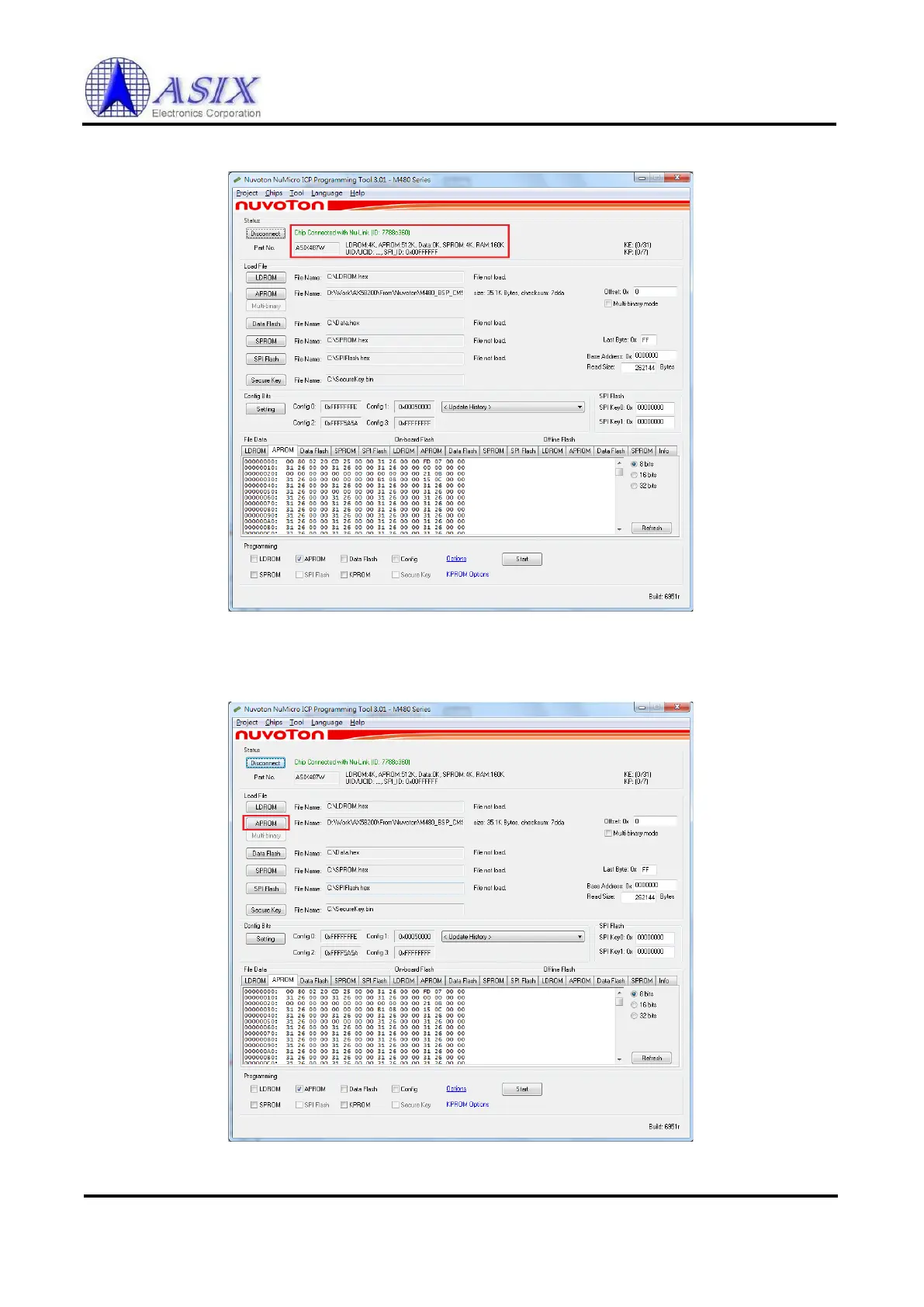Click the APROM load file button in the lower window
This screenshot has height=1307, width=924.
(266, 823)
